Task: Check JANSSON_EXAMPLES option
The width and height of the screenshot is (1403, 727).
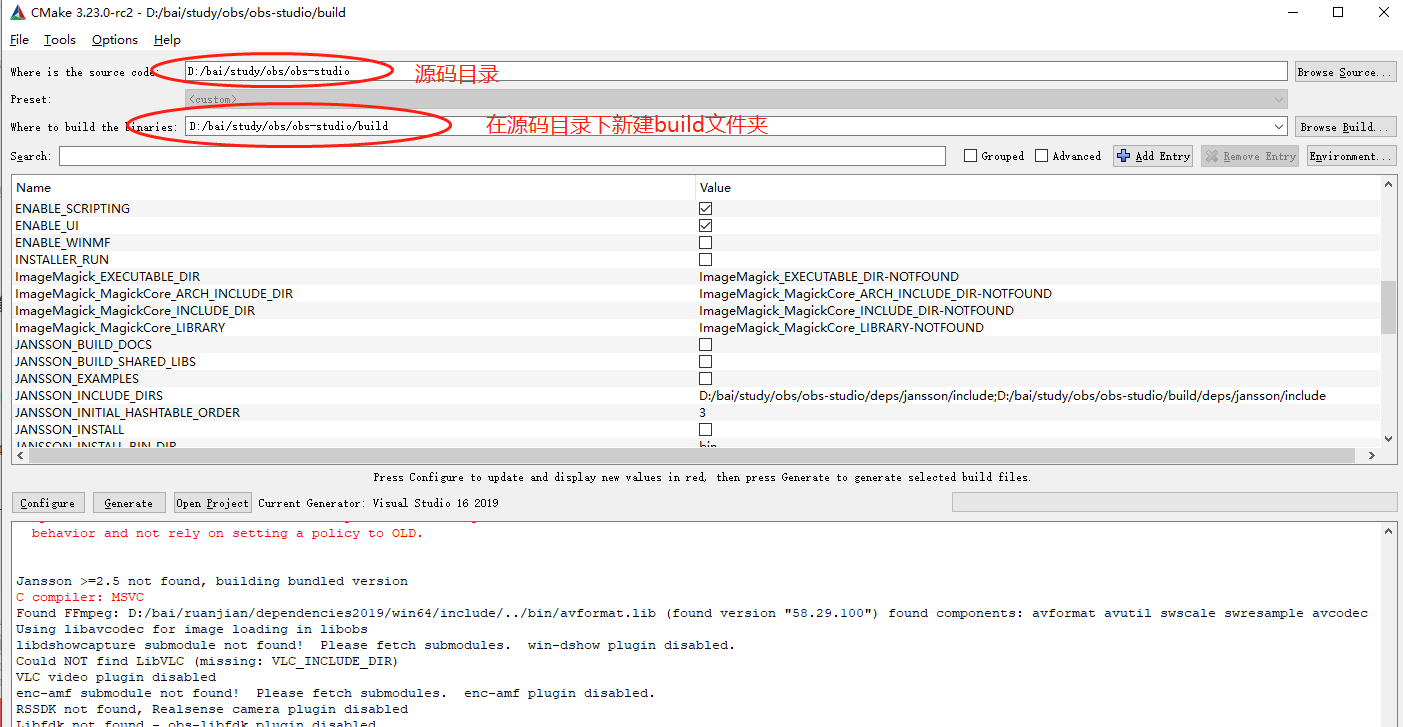Action: (x=706, y=378)
